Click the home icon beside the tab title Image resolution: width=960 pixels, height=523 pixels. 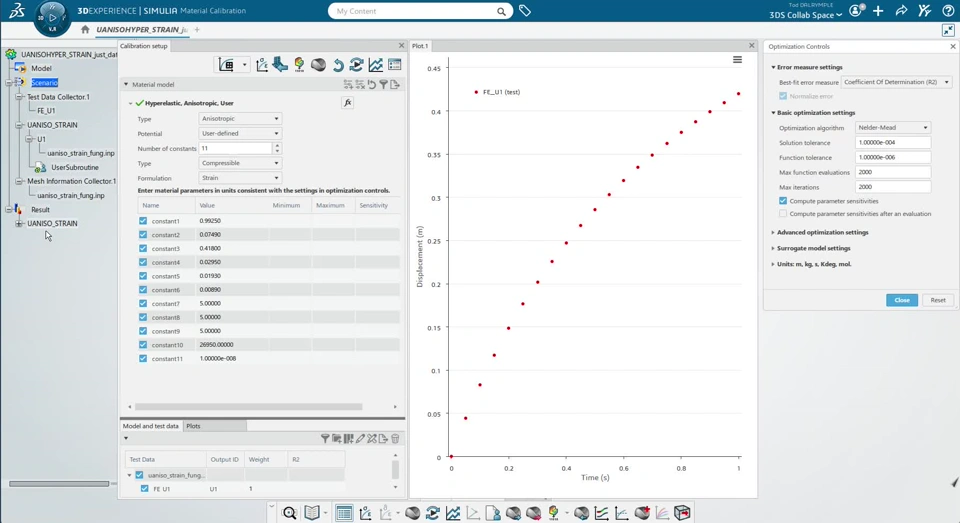click(85, 29)
